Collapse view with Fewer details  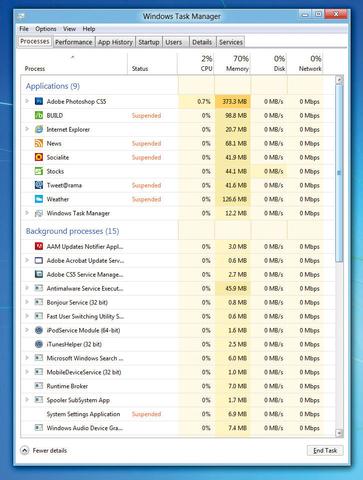pos(44,451)
